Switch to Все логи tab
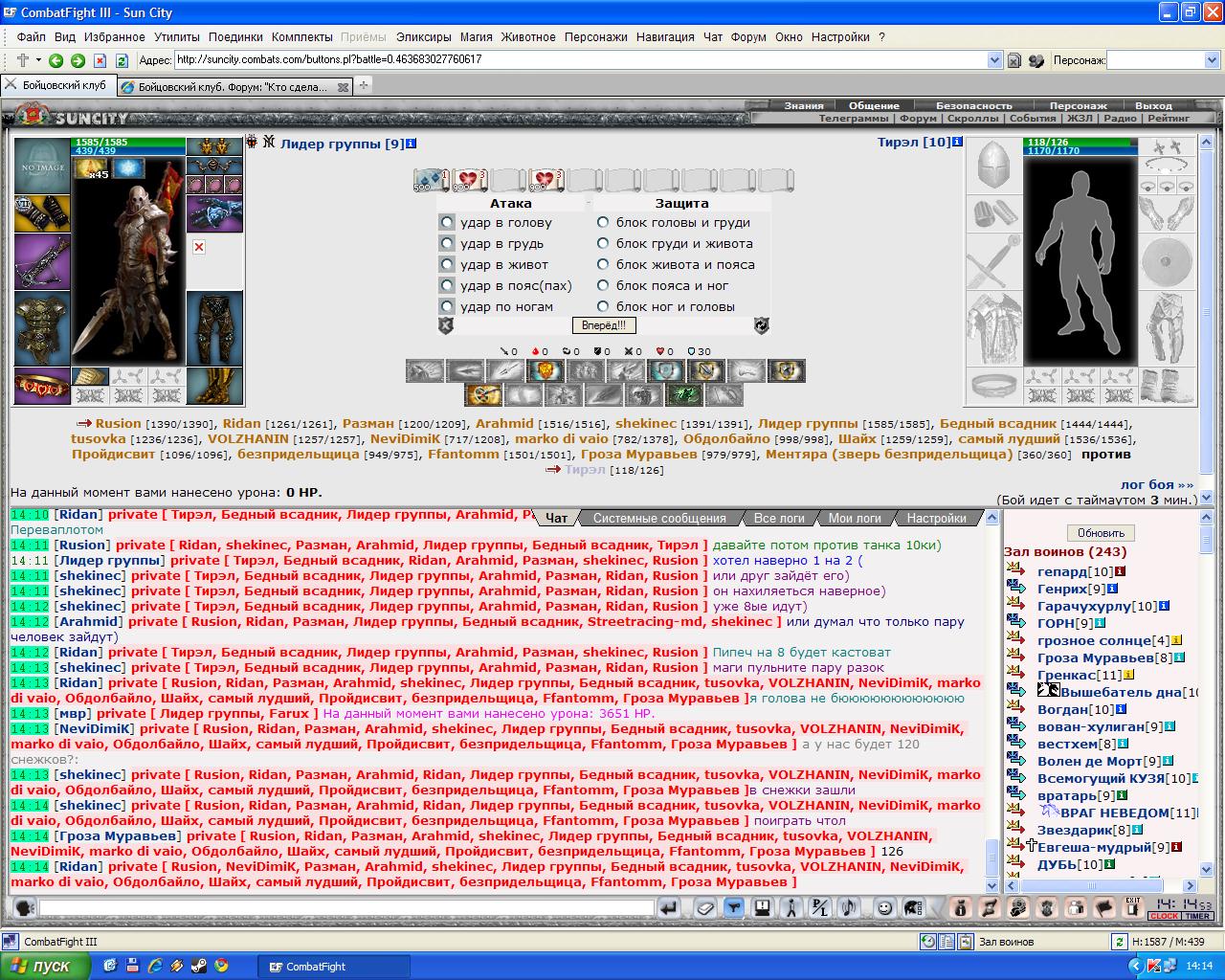1225x980 pixels. [x=779, y=518]
